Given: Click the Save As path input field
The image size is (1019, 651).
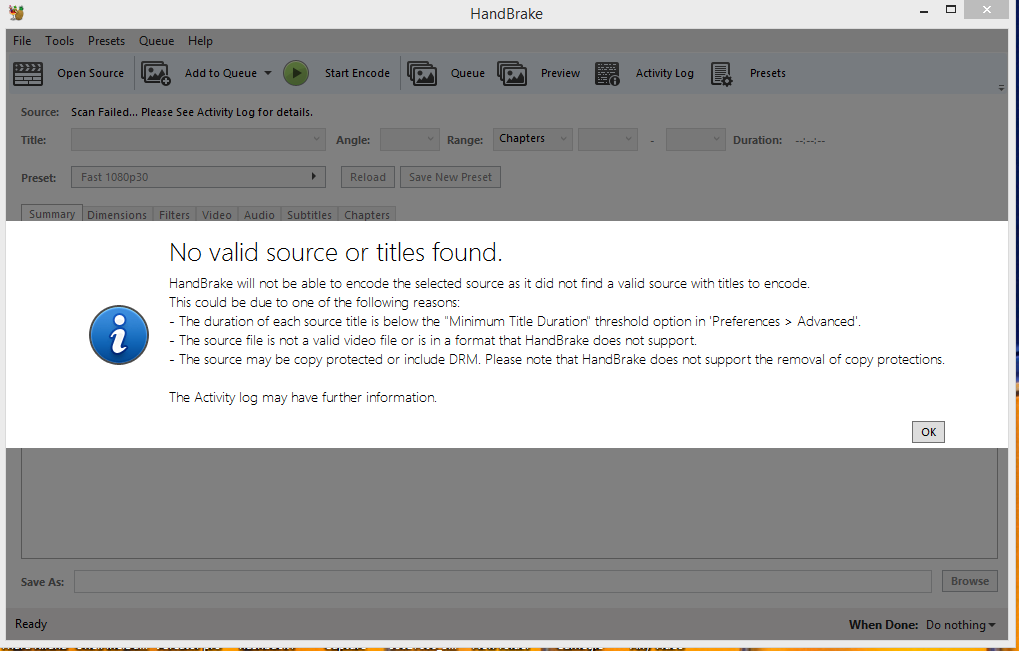Looking at the screenshot, I should pos(503,581).
